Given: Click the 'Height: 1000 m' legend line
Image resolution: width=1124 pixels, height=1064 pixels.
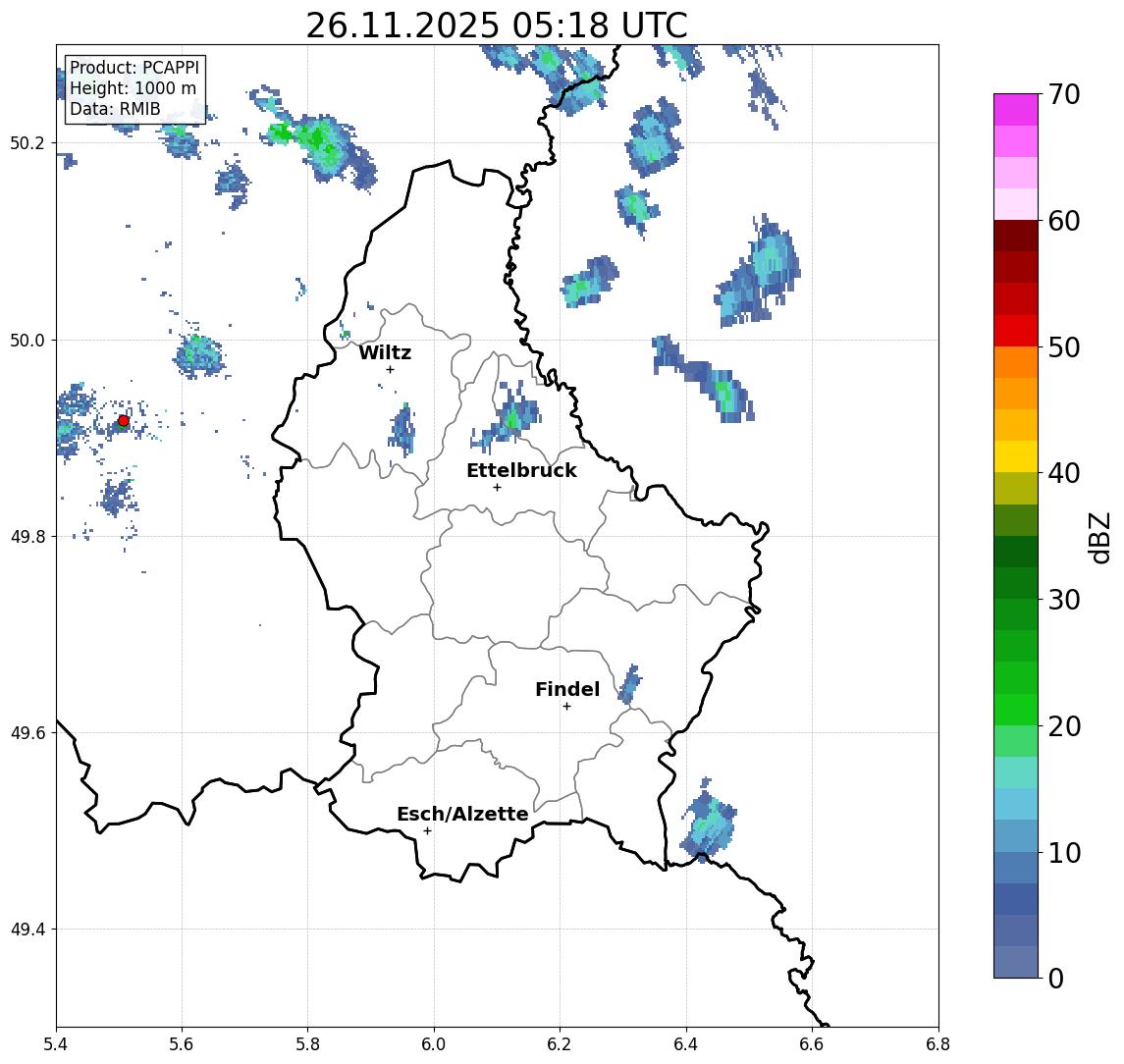Looking at the screenshot, I should pos(133,88).
